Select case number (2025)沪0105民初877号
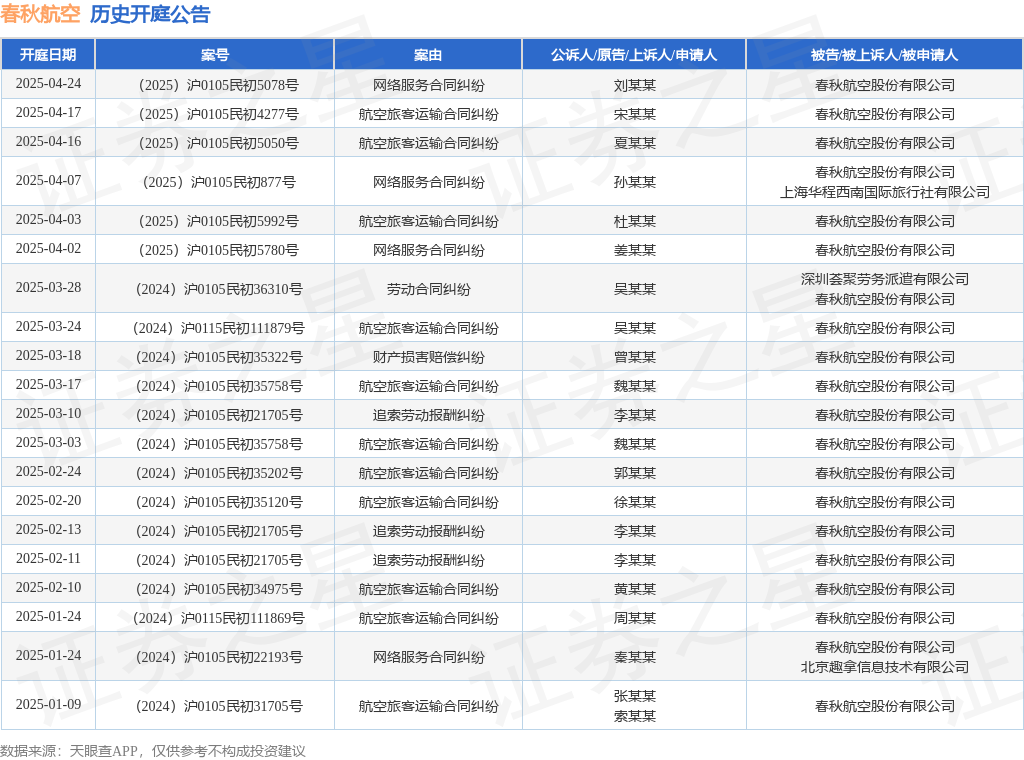Viewport: 1024px width, 760px height. [x=215, y=182]
